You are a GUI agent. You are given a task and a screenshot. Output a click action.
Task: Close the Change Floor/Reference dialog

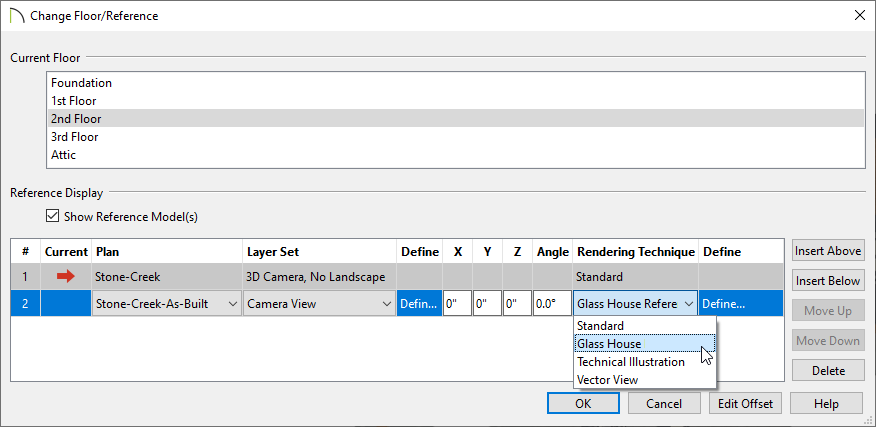(860, 16)
